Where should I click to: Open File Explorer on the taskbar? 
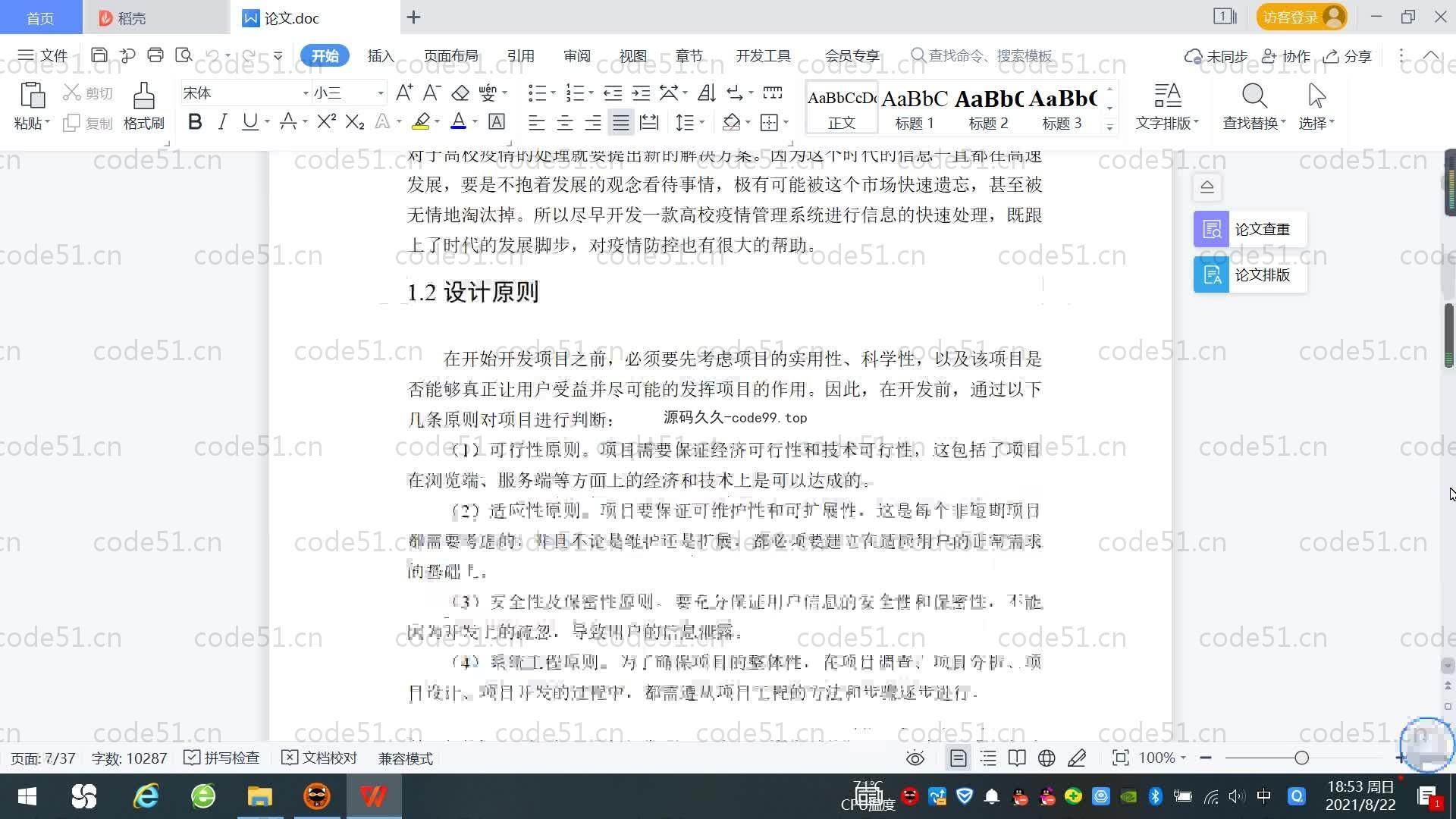259,796
